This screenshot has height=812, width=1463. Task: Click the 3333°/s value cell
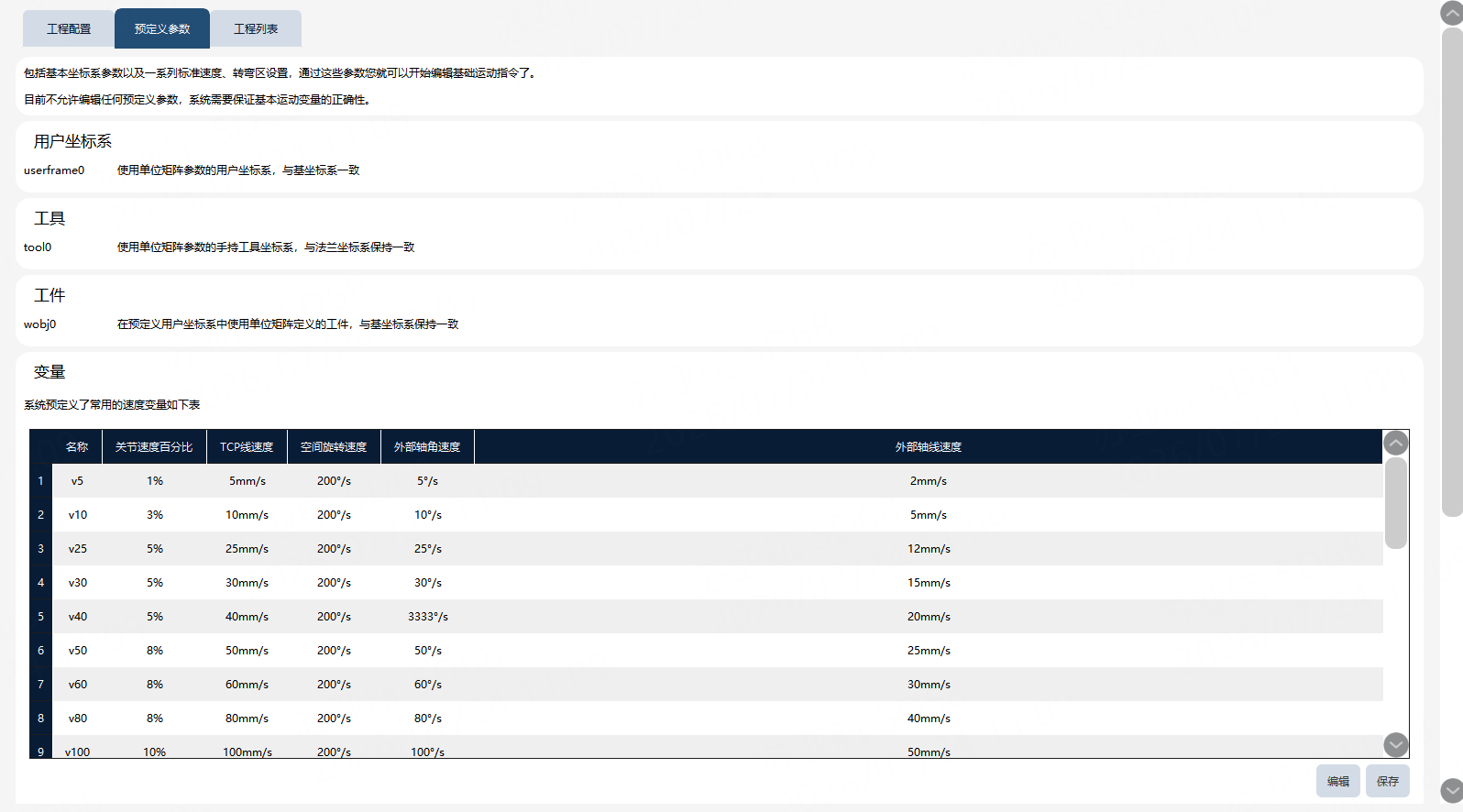[x=427, y=617]
